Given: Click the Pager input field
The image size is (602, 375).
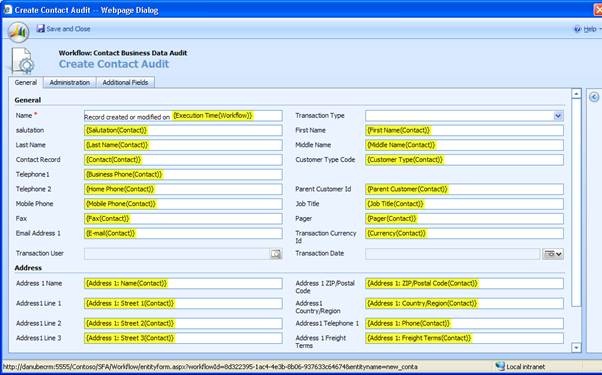Looking at the screenshot, I should click(x=464, y=219).
